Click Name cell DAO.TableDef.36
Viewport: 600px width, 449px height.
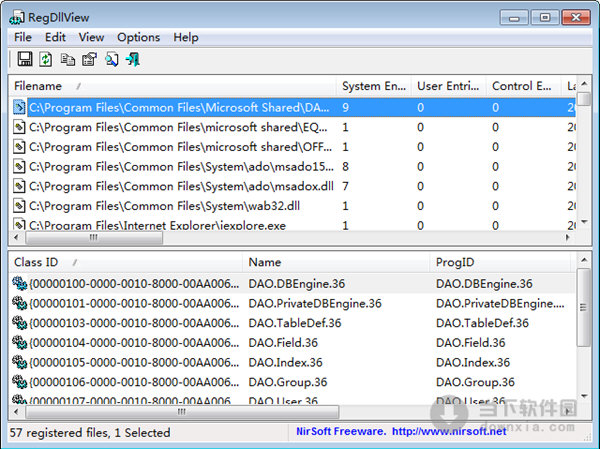coord(295,323)
